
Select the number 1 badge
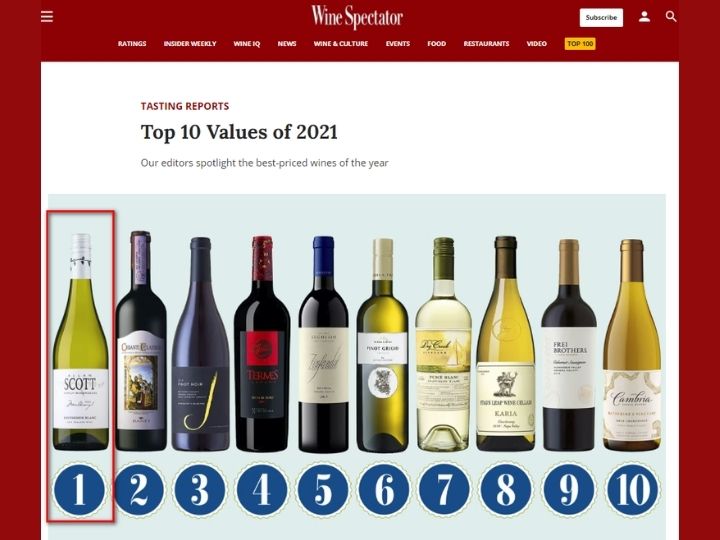coord(79,489)
